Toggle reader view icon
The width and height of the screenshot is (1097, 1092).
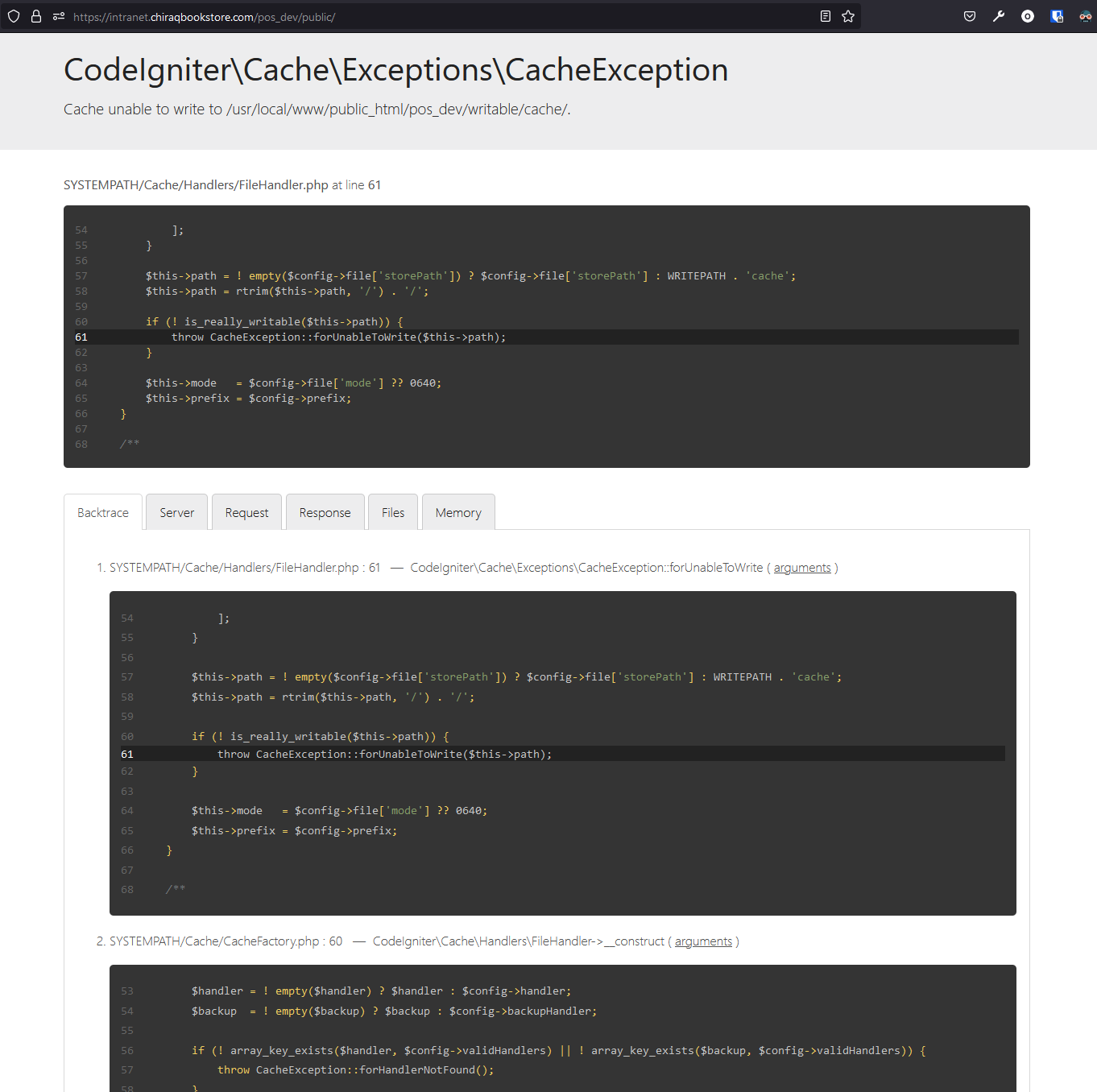click(x=826, y=16)
